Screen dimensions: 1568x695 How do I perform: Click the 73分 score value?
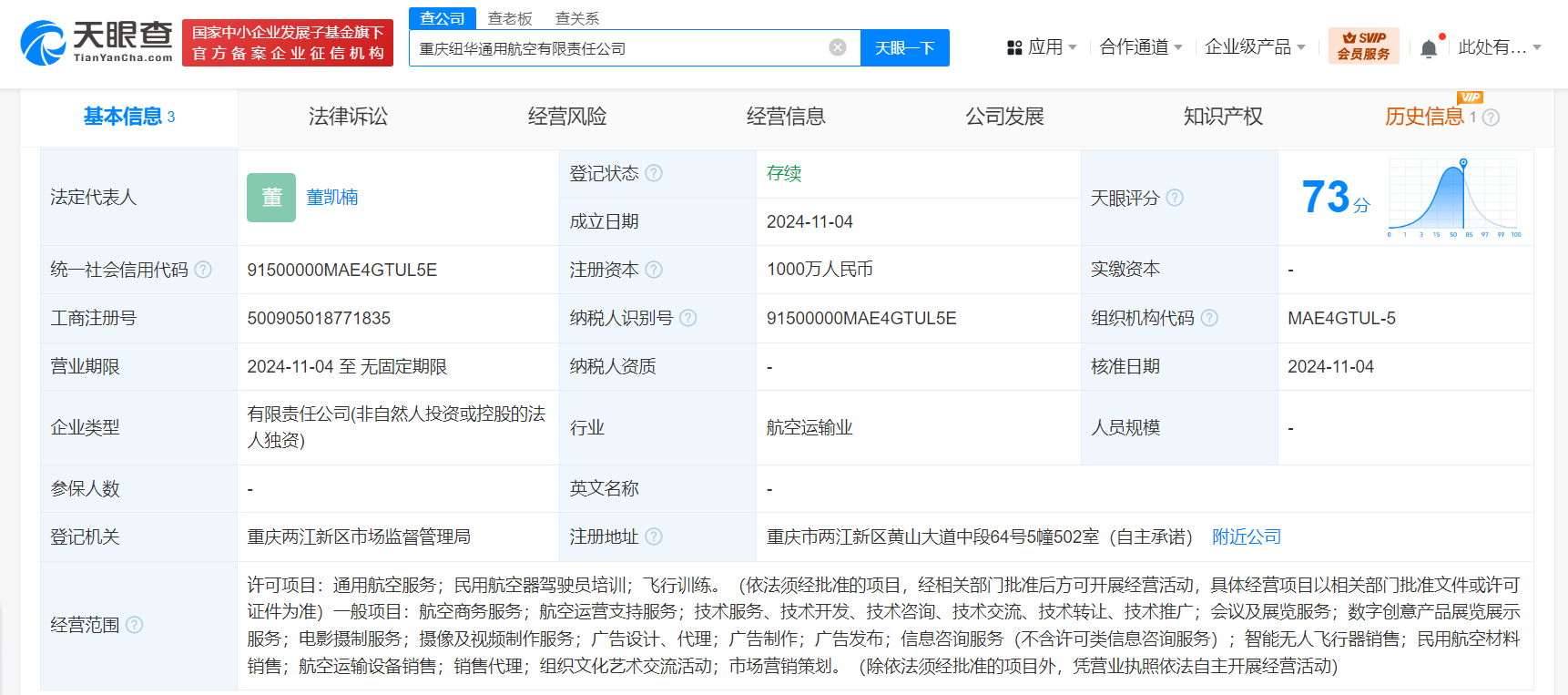tap(1335, 198)
